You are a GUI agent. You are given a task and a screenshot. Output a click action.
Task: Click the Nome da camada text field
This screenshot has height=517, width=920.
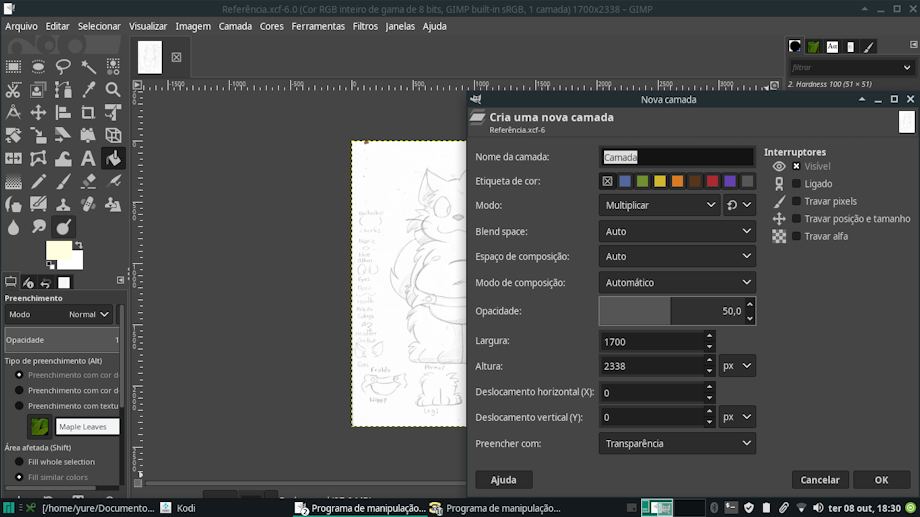click(677, 157)
